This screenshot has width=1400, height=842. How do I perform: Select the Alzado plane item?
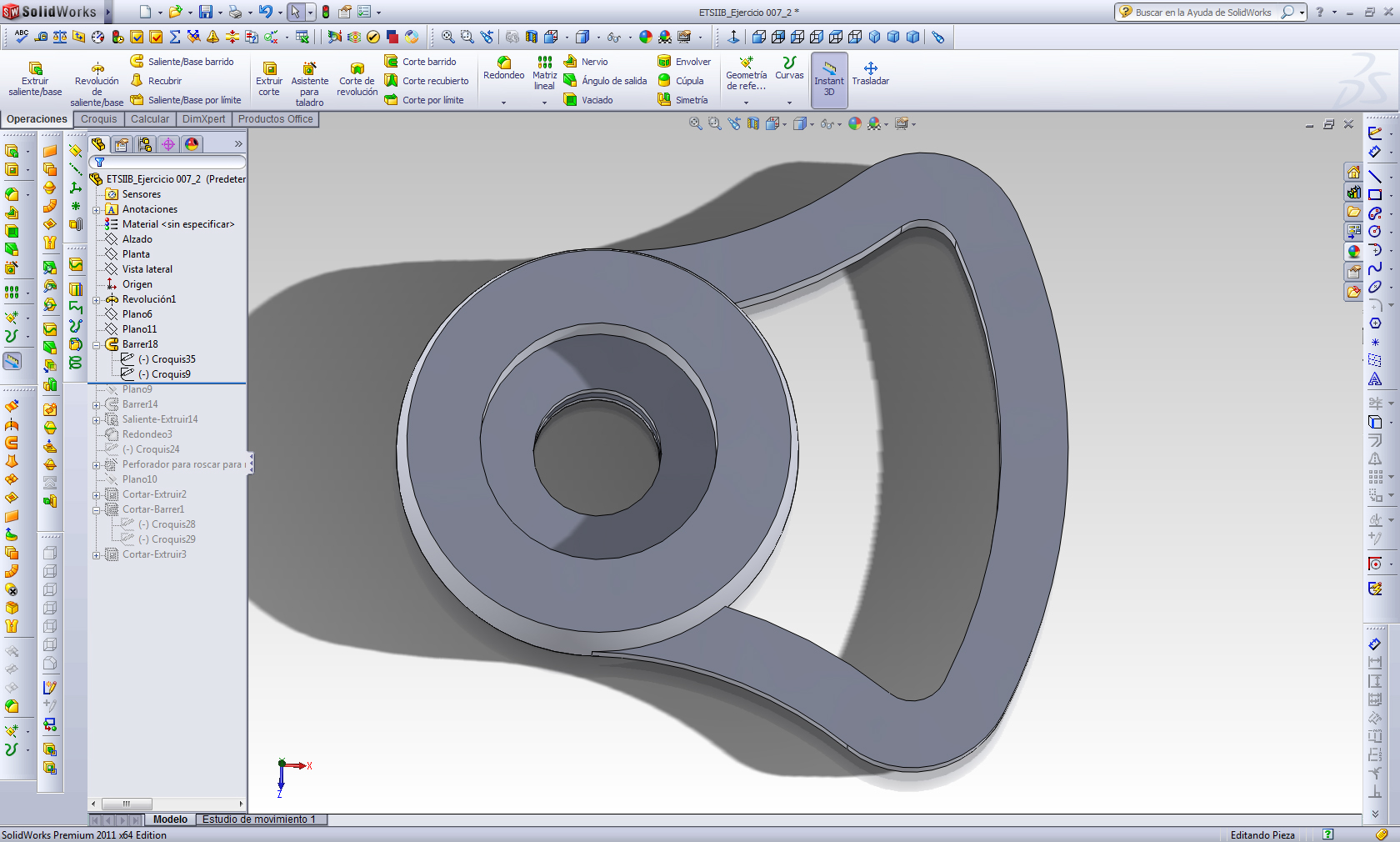[x=128, y=239]
